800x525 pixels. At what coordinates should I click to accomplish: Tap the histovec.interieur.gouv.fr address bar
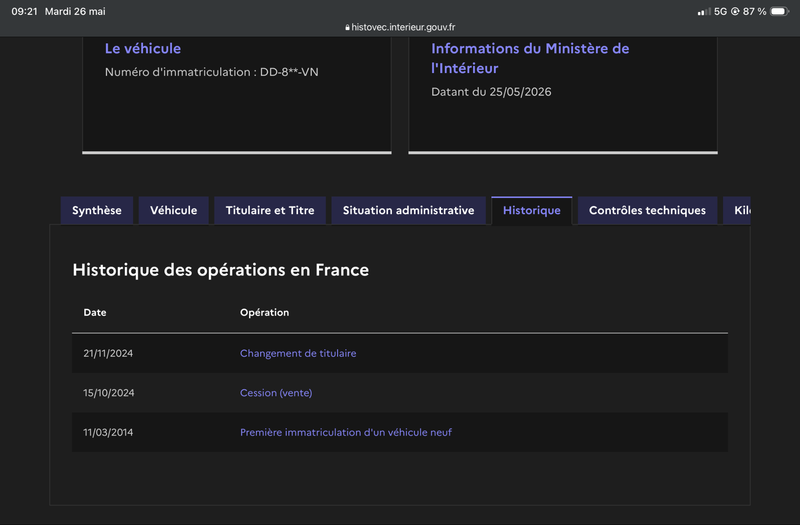coord(400,28)
